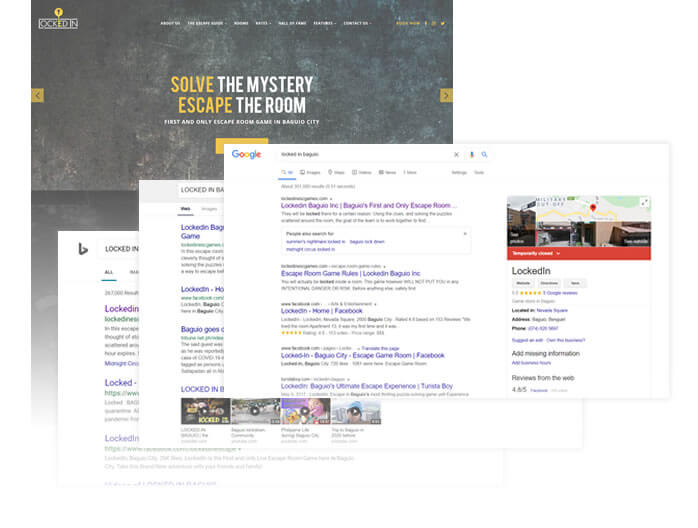
Task: Open the result menu arrow beside the first Google result URL
Action: (x=331, y=199)
